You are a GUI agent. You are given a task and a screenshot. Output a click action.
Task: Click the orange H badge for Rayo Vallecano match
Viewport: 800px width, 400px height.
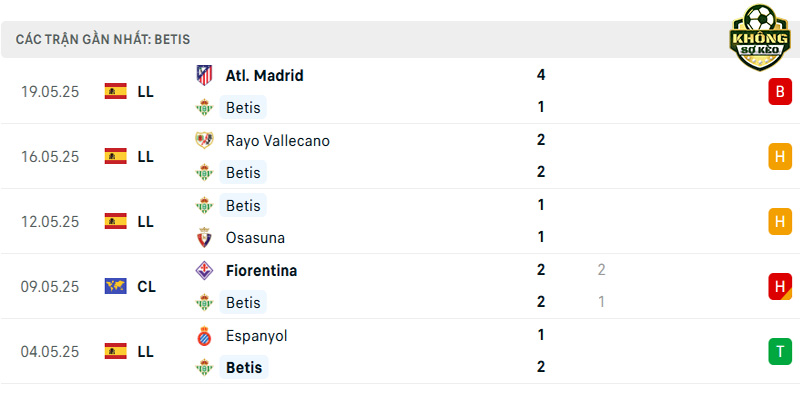click(x=780, y=157)
